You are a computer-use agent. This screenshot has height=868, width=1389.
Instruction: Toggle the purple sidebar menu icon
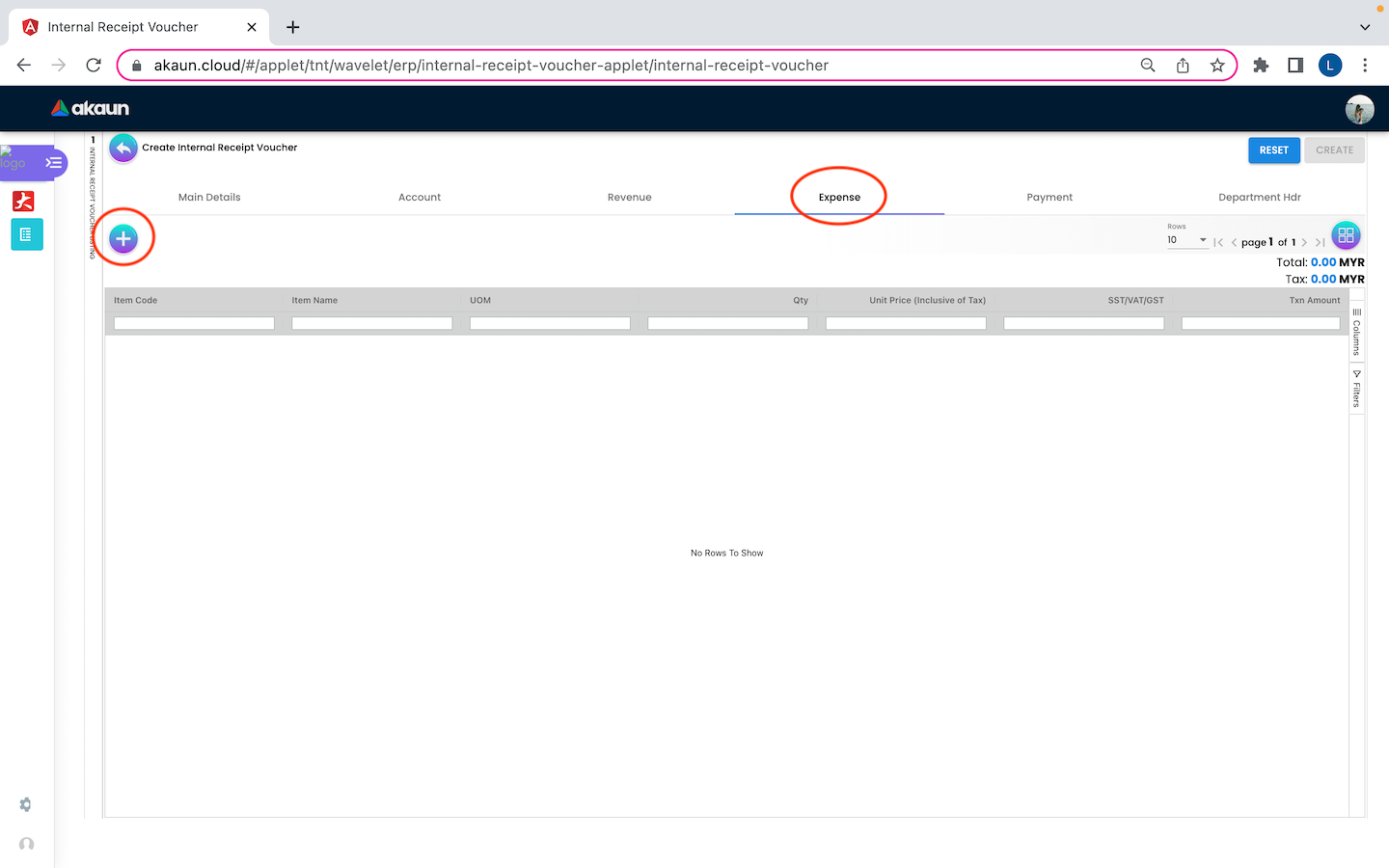click(x=54, y=163)
